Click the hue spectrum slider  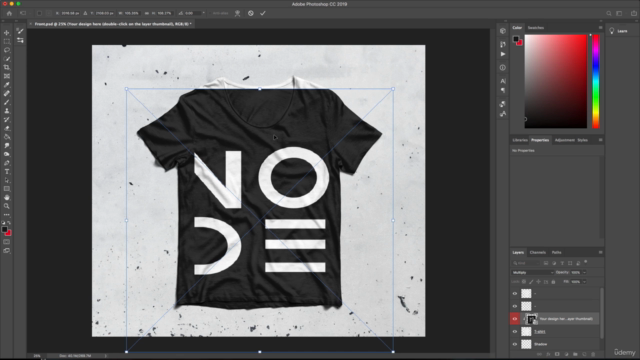[596, 81]
